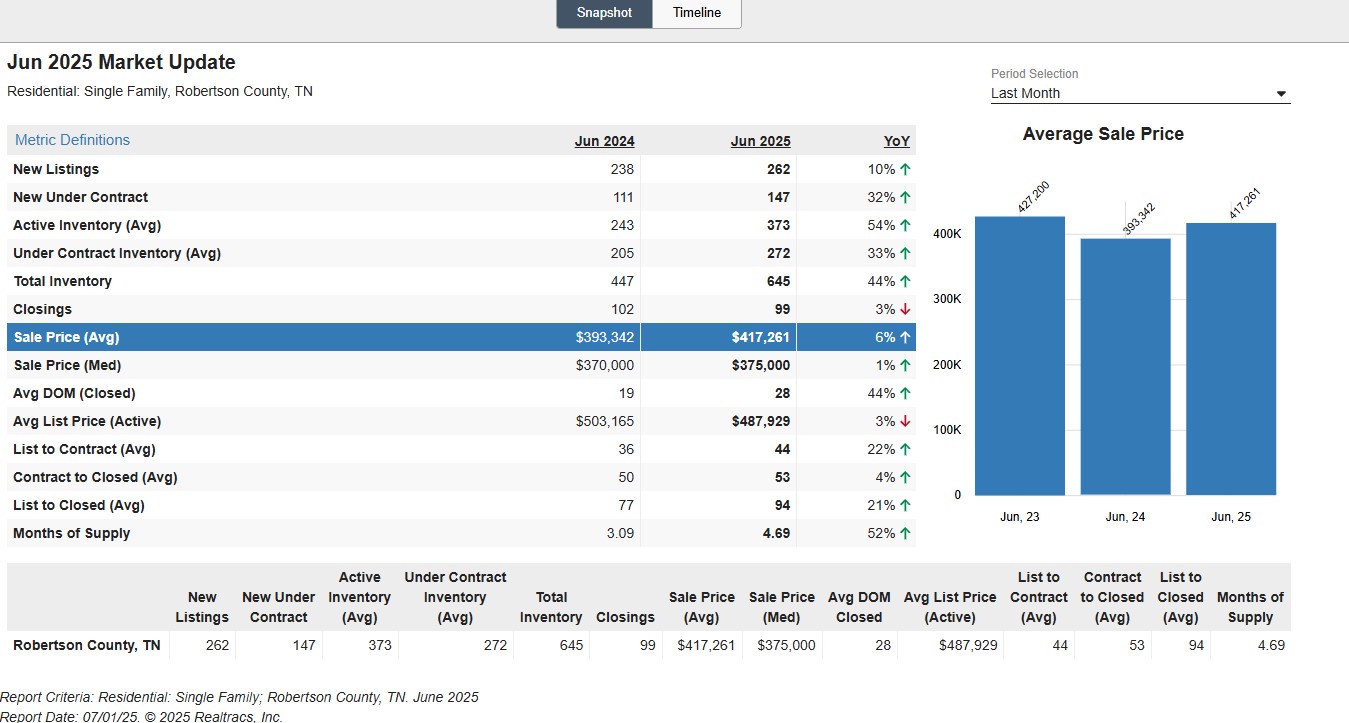Select the Snapshot tab

(x=604, y=13)
